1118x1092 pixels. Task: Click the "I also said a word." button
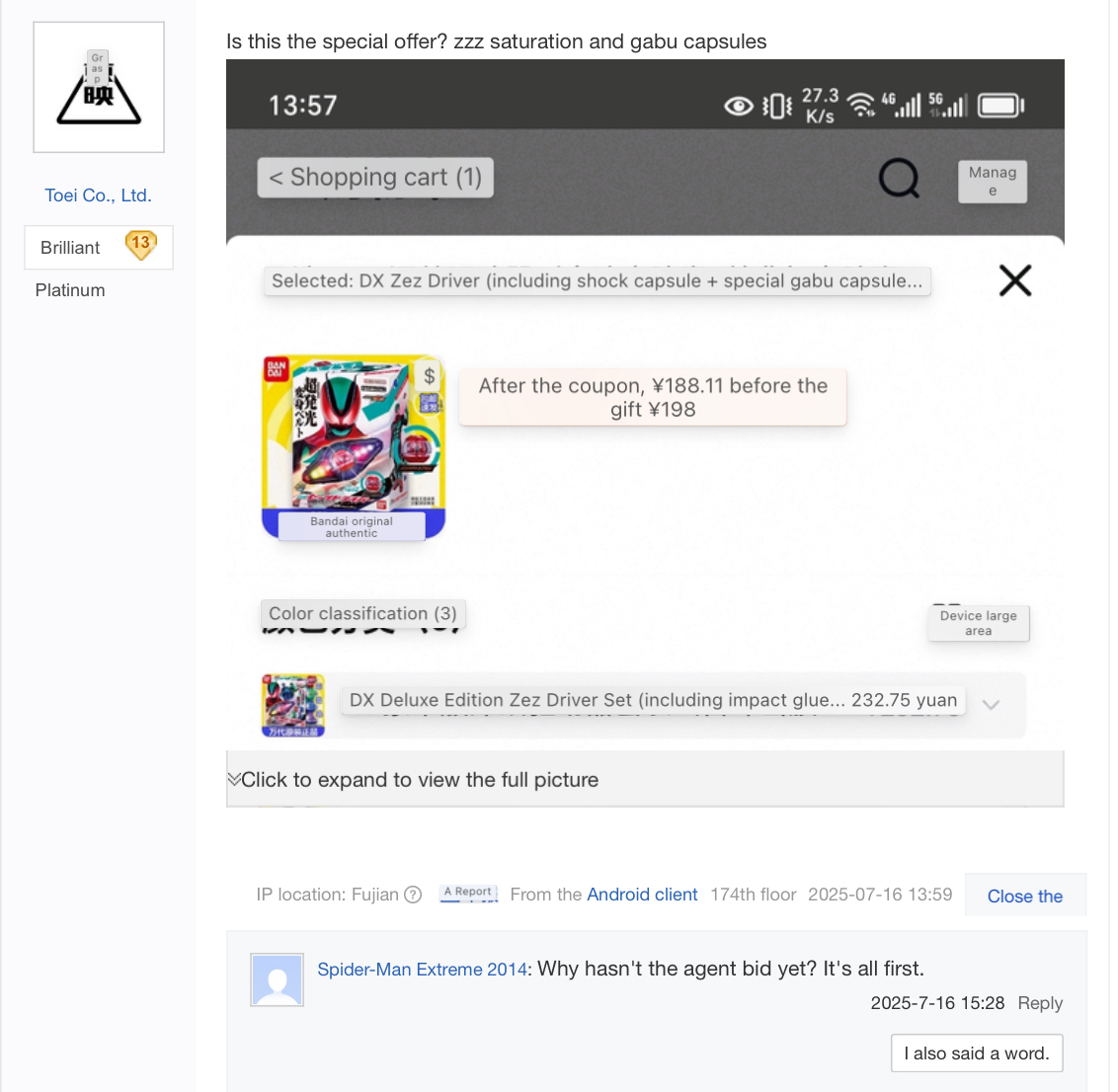tap(977, 1053)
